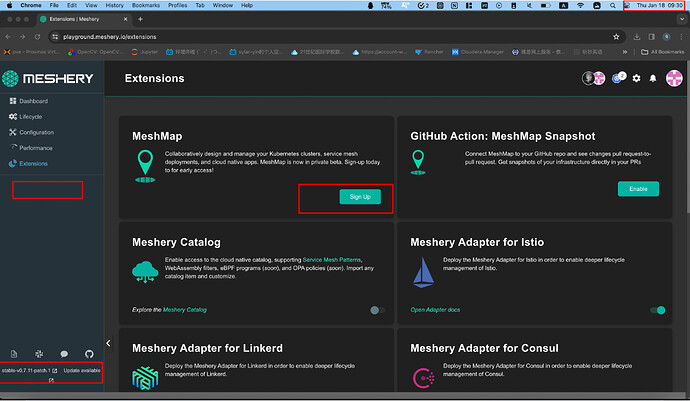
Task: Open Chrome three-dot menu
Action: coord(681,37)
